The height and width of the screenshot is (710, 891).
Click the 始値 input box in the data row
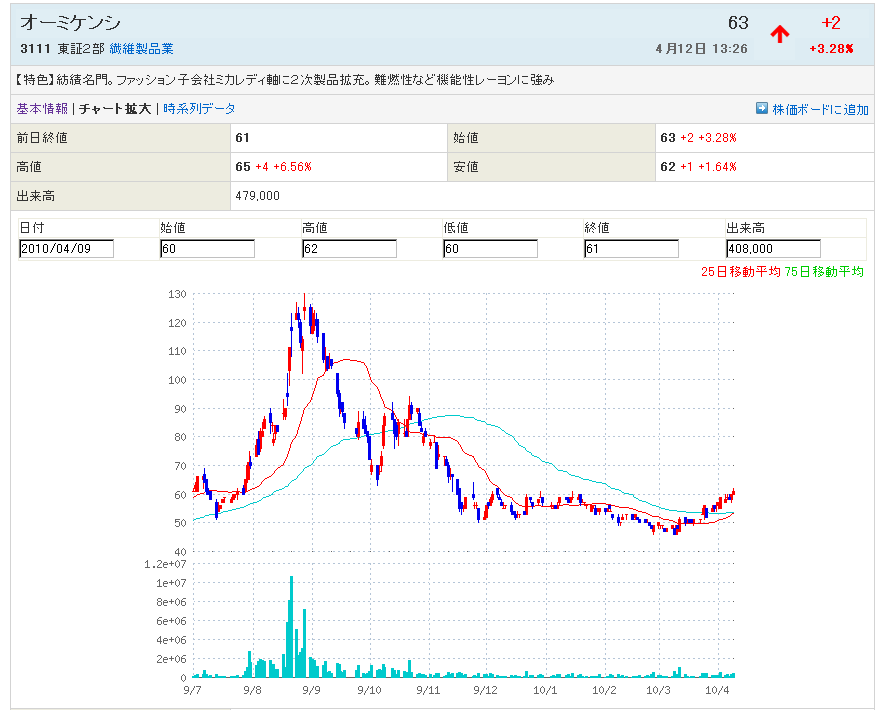pos(207,249)
